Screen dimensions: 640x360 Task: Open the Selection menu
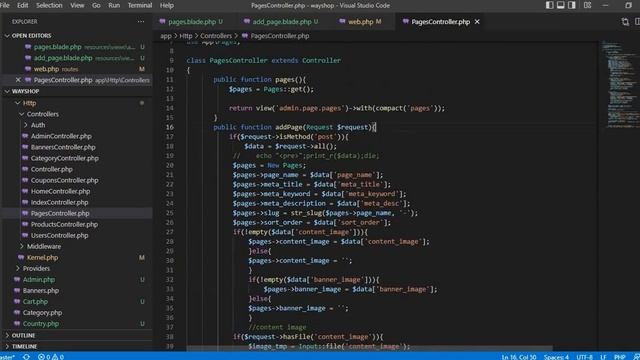49,5
